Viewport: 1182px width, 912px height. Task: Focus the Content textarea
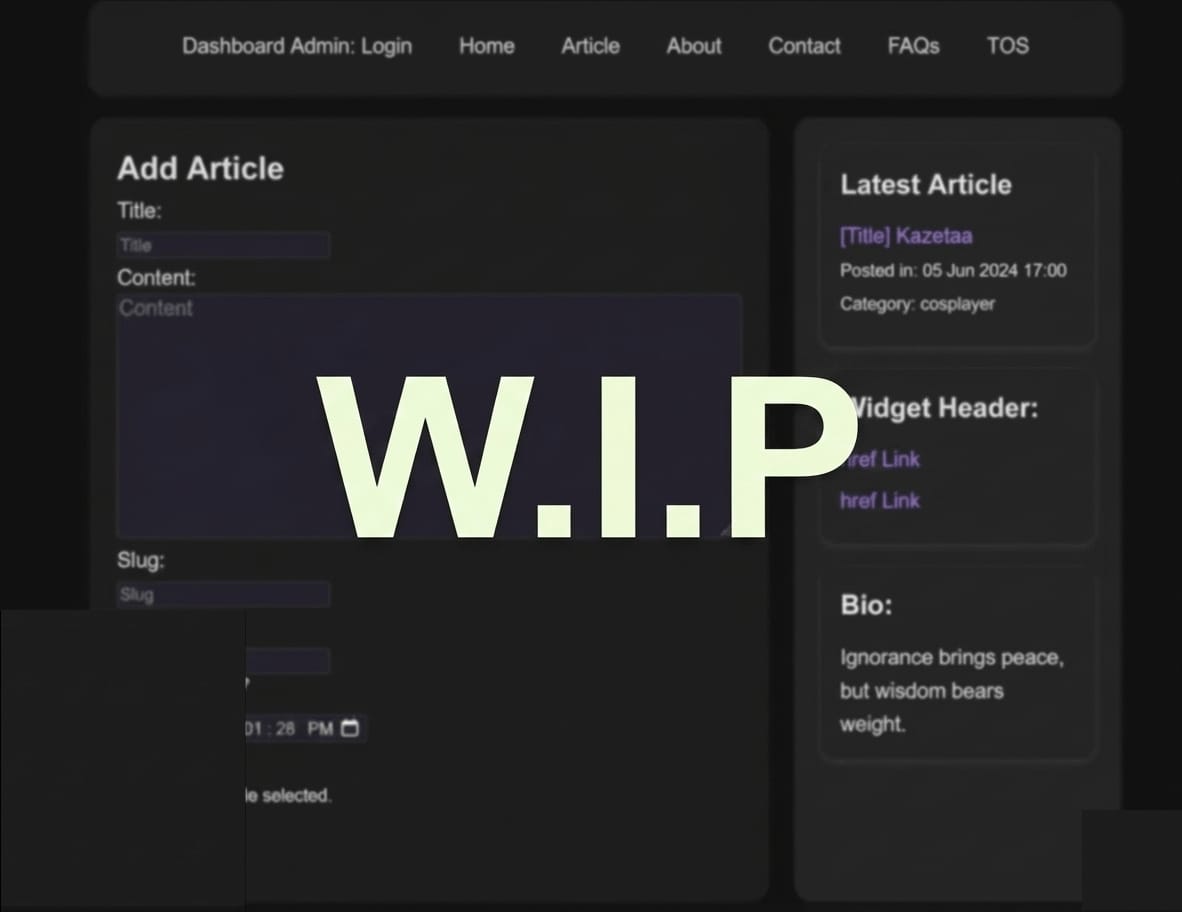(429, 415)
